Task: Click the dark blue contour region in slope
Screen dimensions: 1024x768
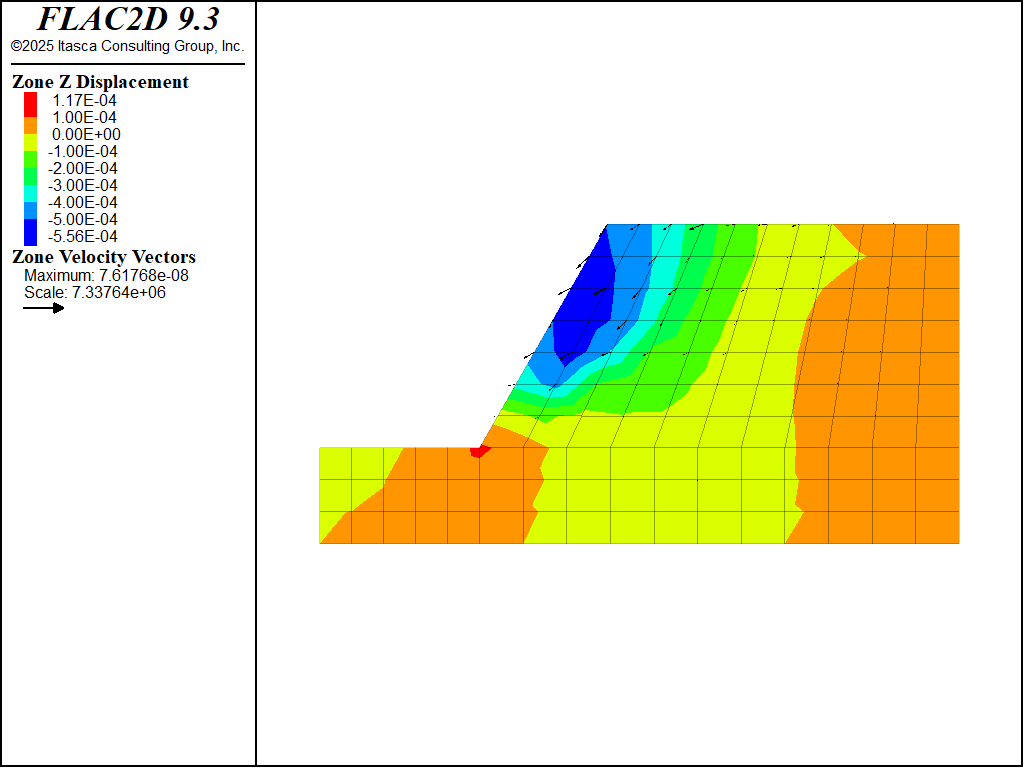Action: pos(588,300)
